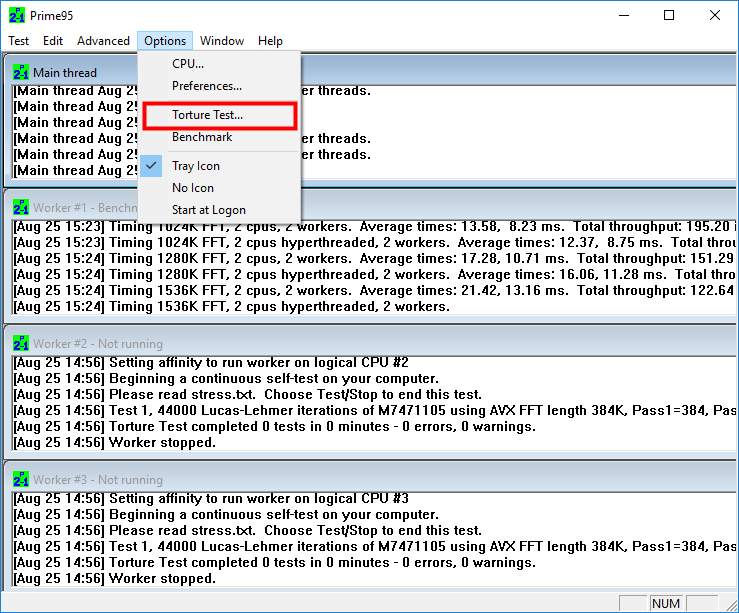Click the Worker #1 window icon

coord(20,207)
